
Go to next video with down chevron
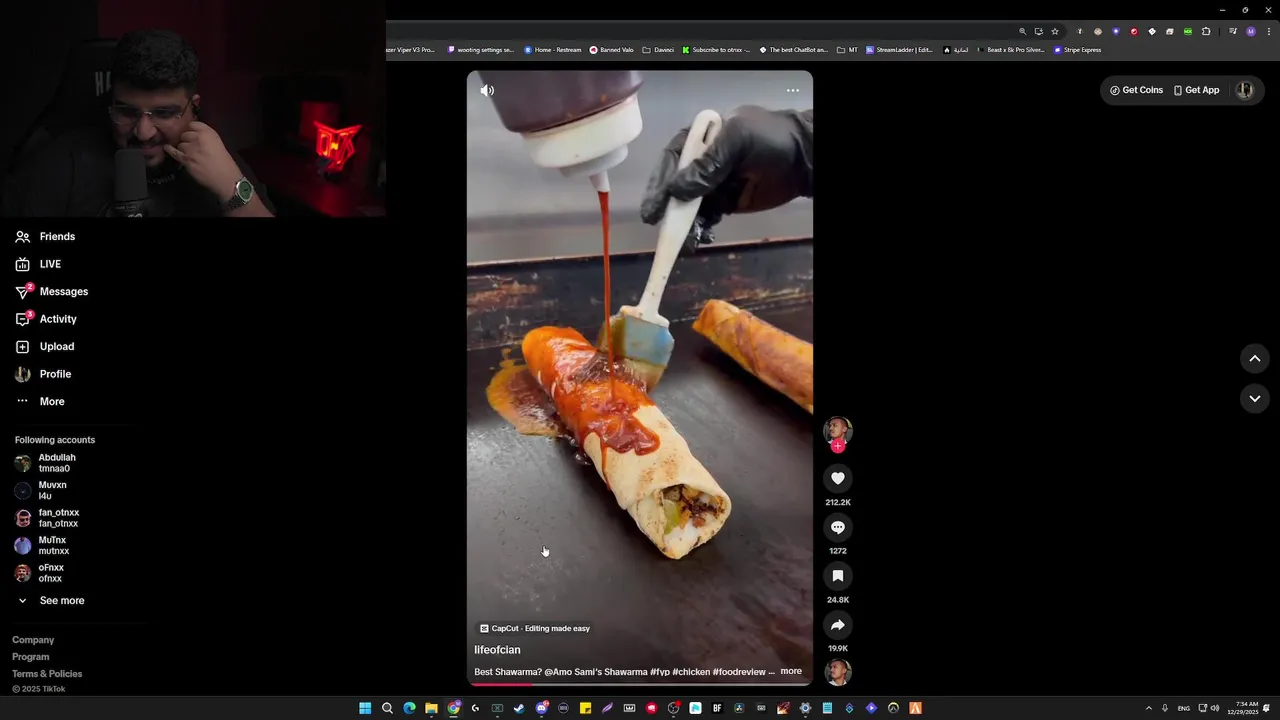pyautogui.click(x=1255, y=398)
